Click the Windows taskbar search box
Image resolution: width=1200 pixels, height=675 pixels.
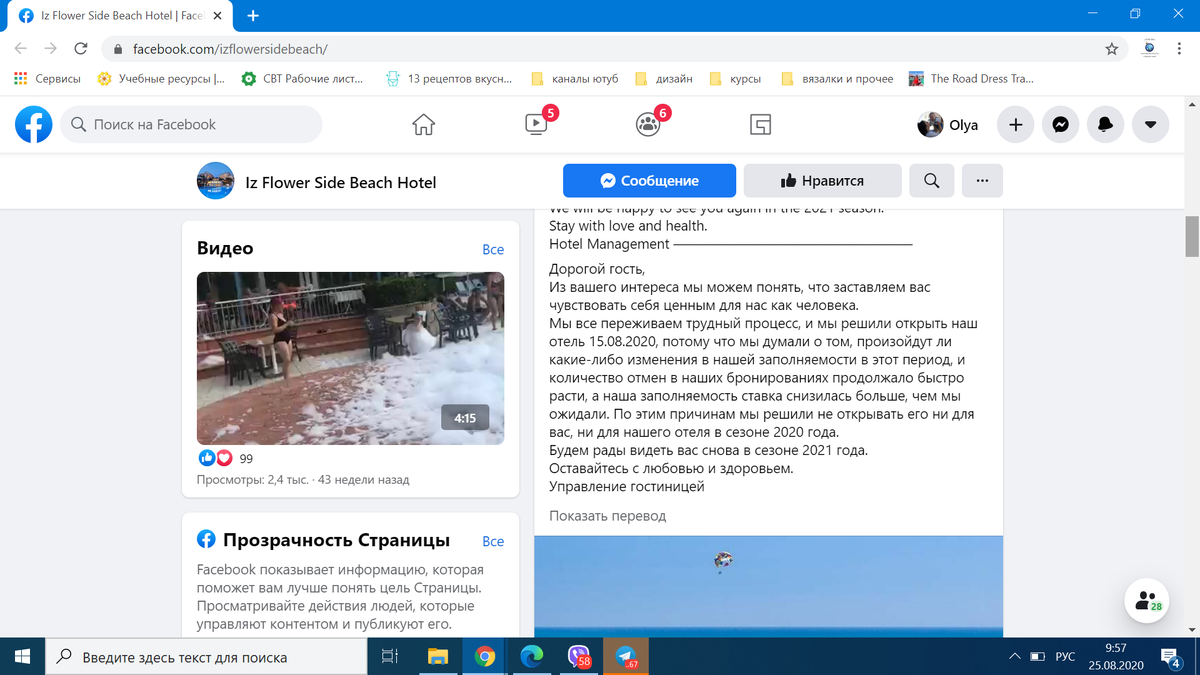click(207, 656)
